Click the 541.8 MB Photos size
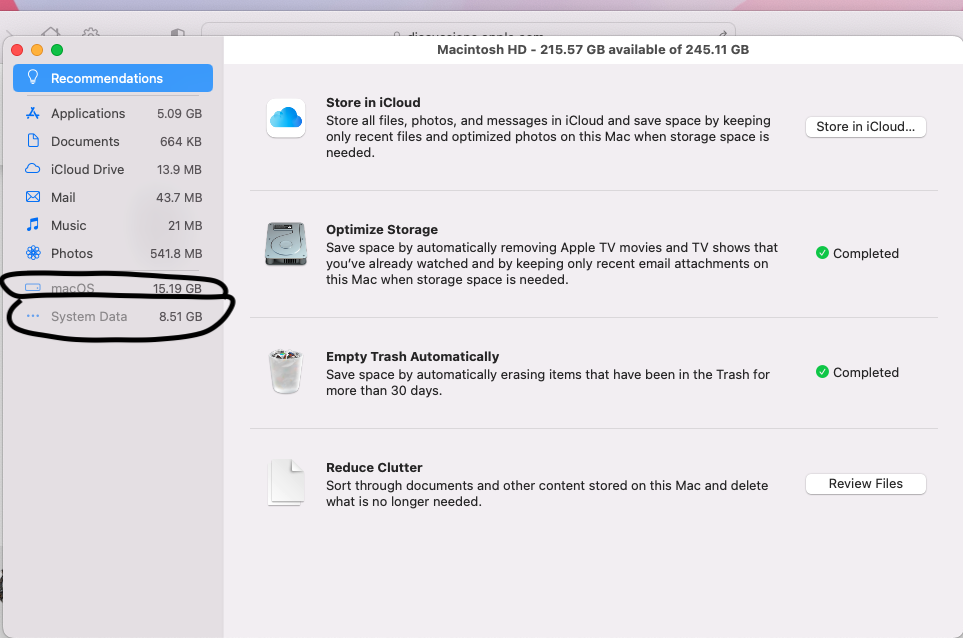 point(176,254)
